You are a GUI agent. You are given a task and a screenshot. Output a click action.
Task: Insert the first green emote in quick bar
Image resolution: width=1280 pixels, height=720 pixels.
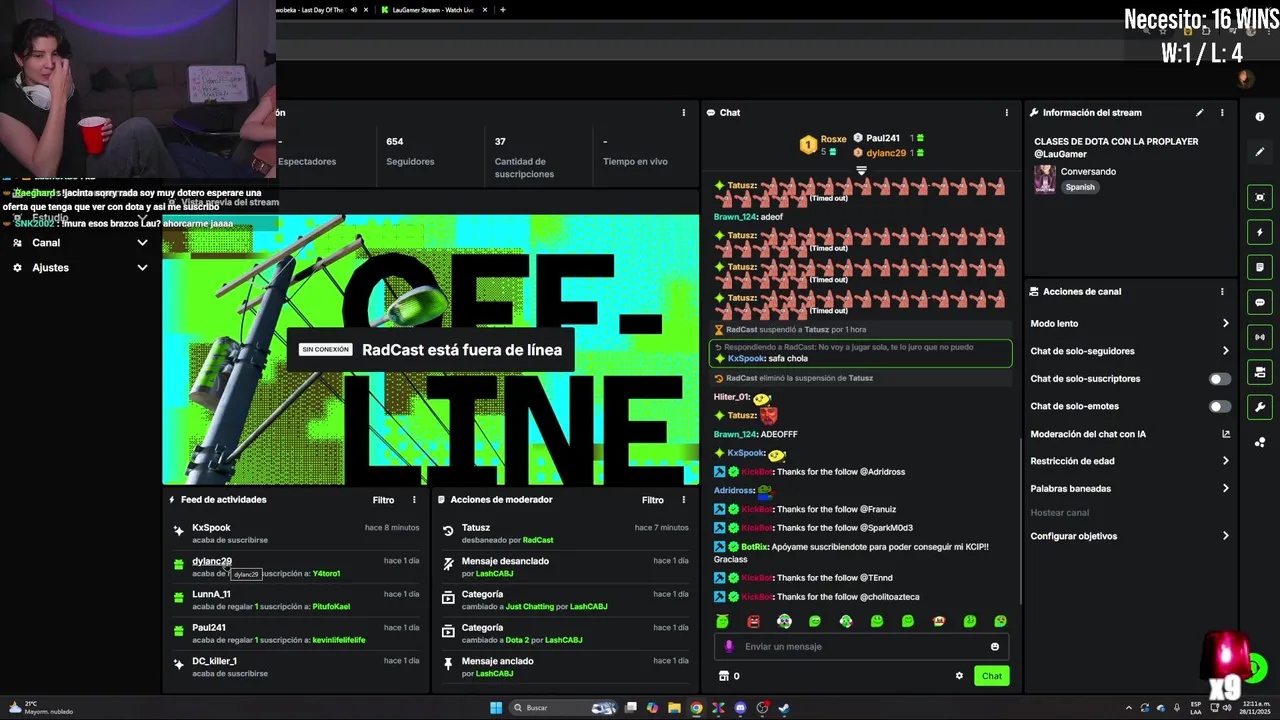(x=723, y=622)
